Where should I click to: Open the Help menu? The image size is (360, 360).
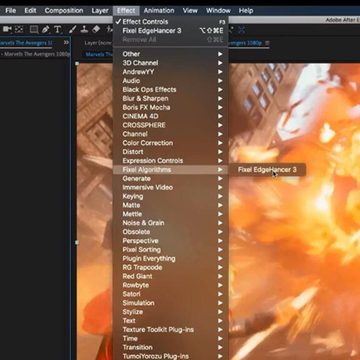pyautogui.click(x=246, y=11)
